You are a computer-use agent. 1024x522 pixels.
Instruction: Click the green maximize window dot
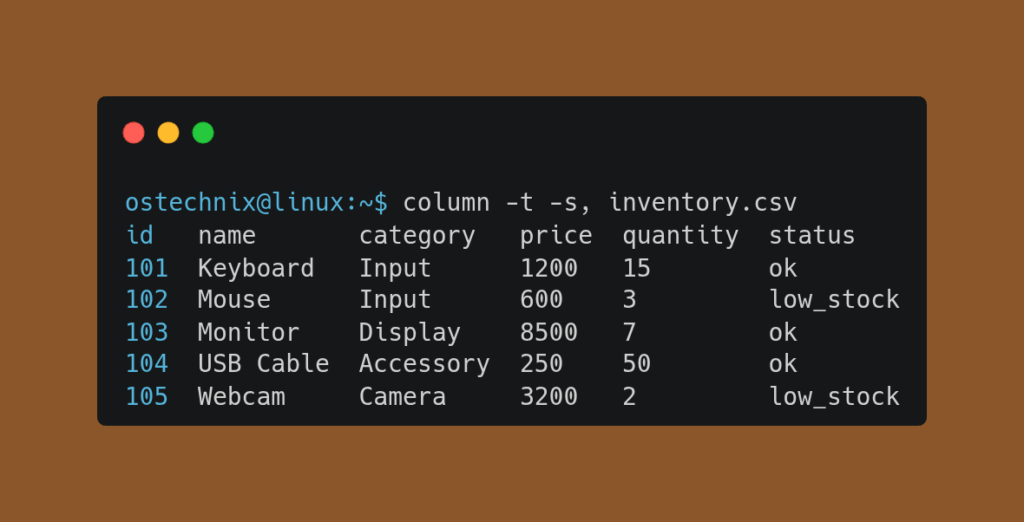tap(203, 132)
